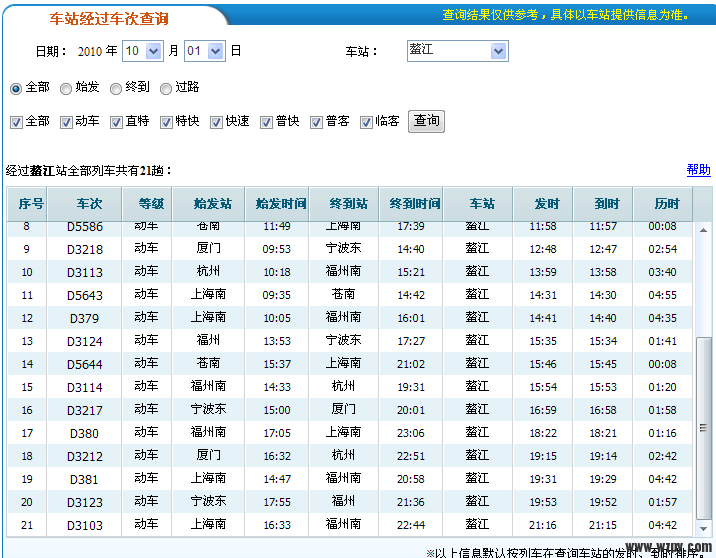Select train number D379
The width and height of the screenshot is (716, 558).
(84, 318)
